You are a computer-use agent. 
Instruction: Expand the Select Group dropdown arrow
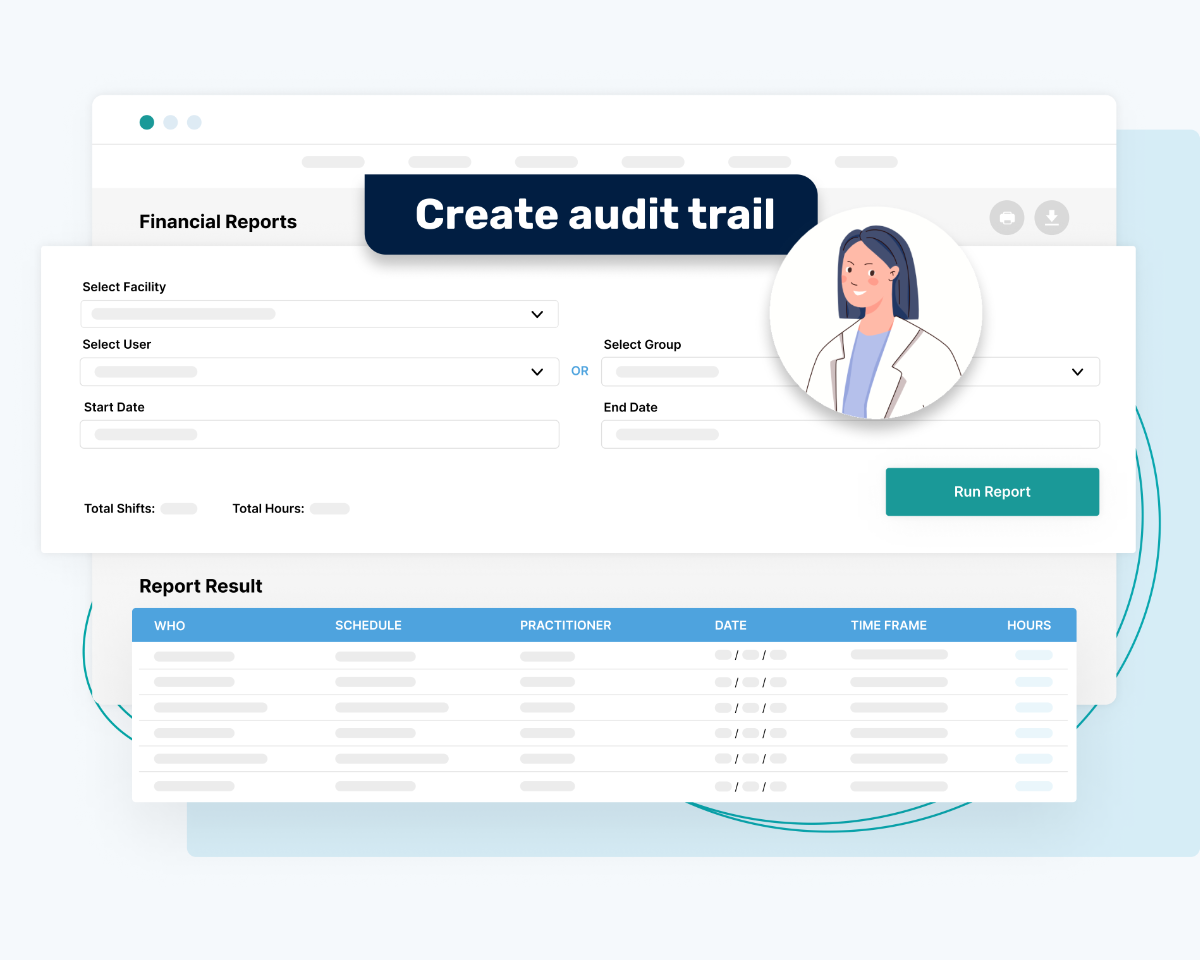(1077, 372)
